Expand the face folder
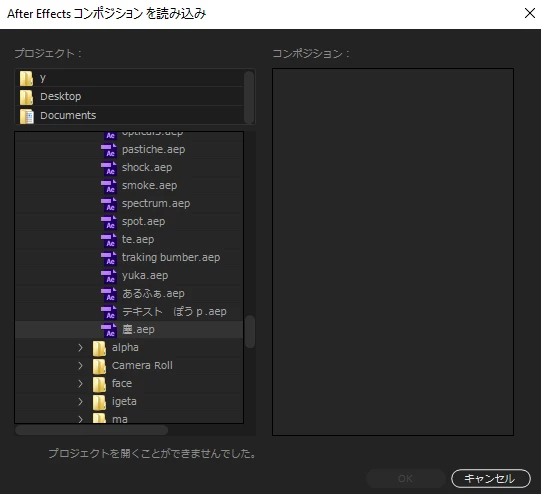This screenshot has height=494, width=541. (80, 384)
